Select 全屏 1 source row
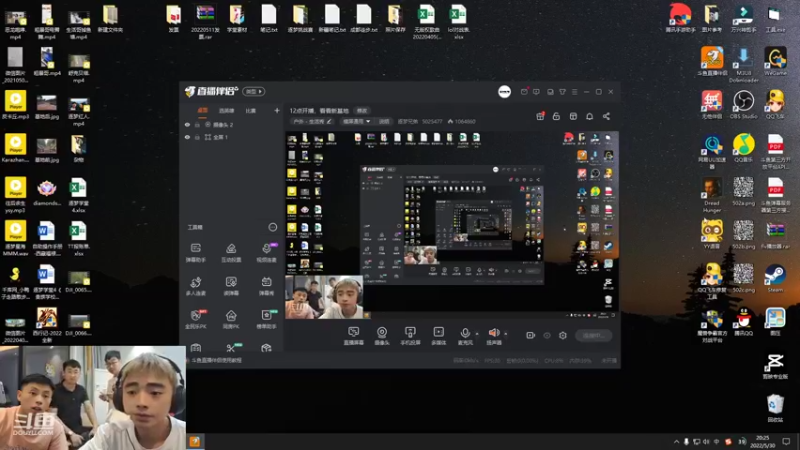The width and height of the screenshot is (800, 450). [x=231, y=137]
